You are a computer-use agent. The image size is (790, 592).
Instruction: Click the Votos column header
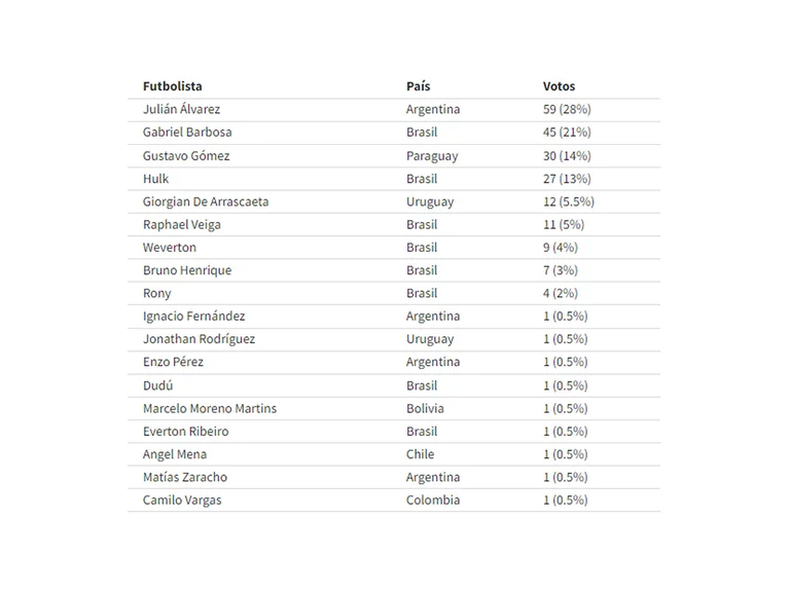[x=559, y=86]
